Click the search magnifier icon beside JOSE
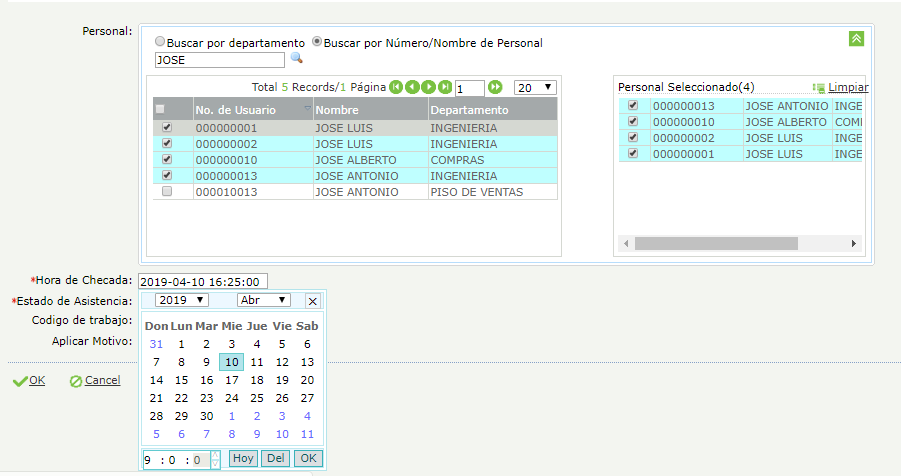Image resolution: width=901 pixels, height=476 pixels. pyautogui.click(x=297, y=58)
